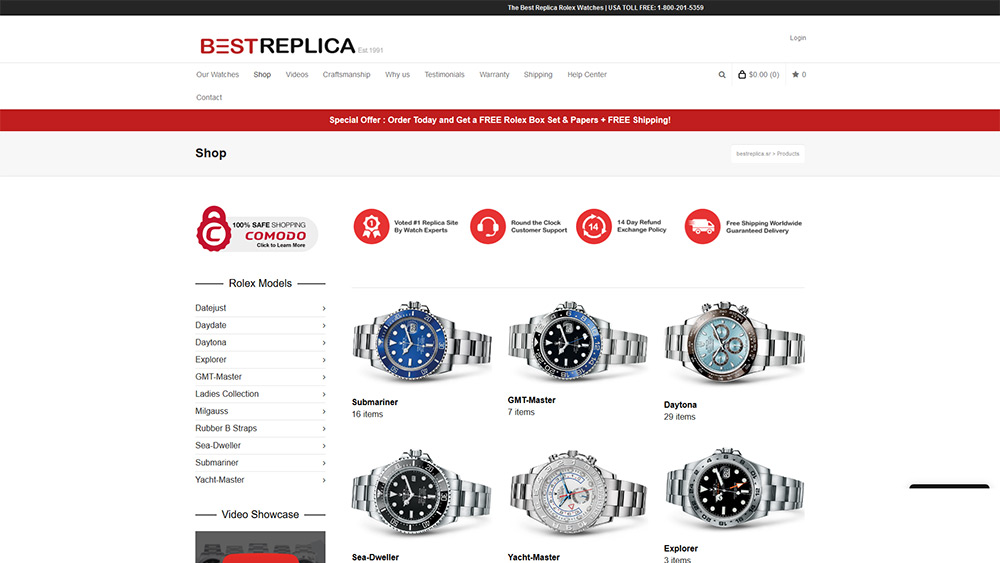This screenshot has width=1000, height=563.
Task: Select Ladies Collection in Rolex Models
Action: tap(227, 394)
